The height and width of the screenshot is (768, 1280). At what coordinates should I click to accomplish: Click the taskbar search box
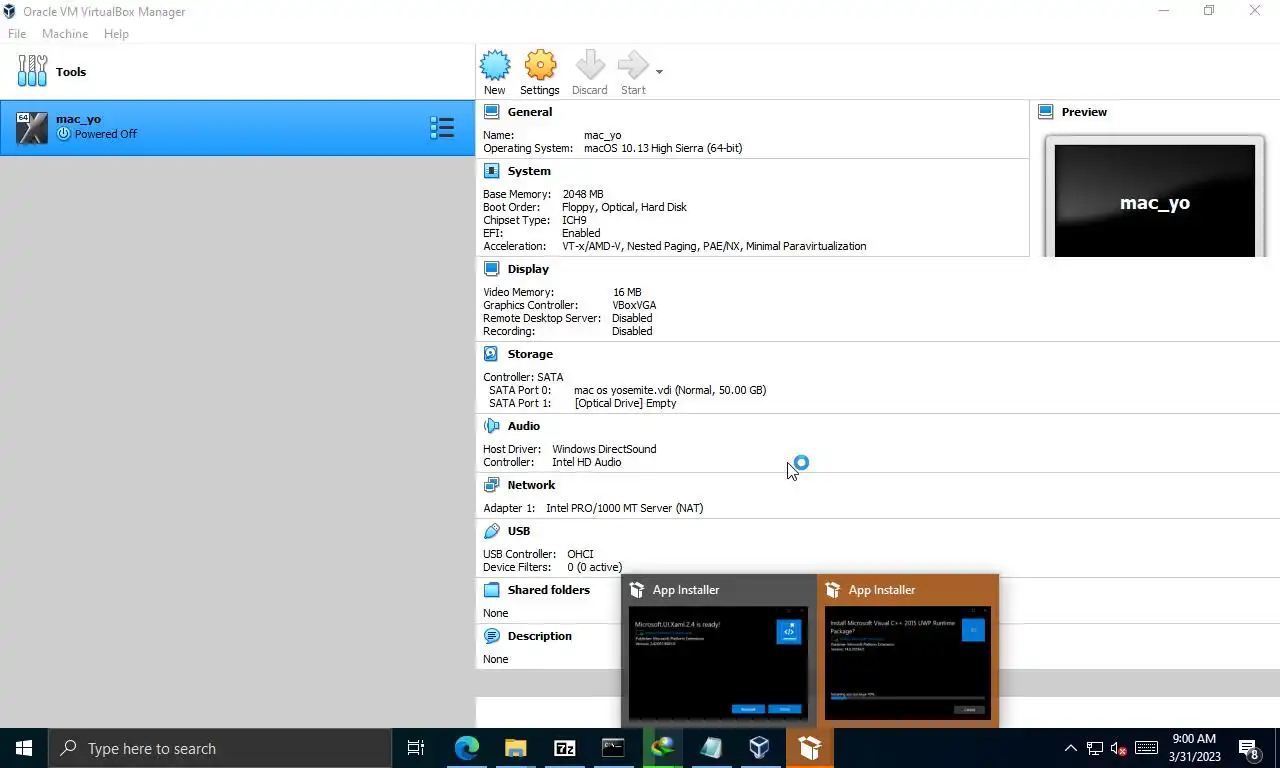(220, 748)
